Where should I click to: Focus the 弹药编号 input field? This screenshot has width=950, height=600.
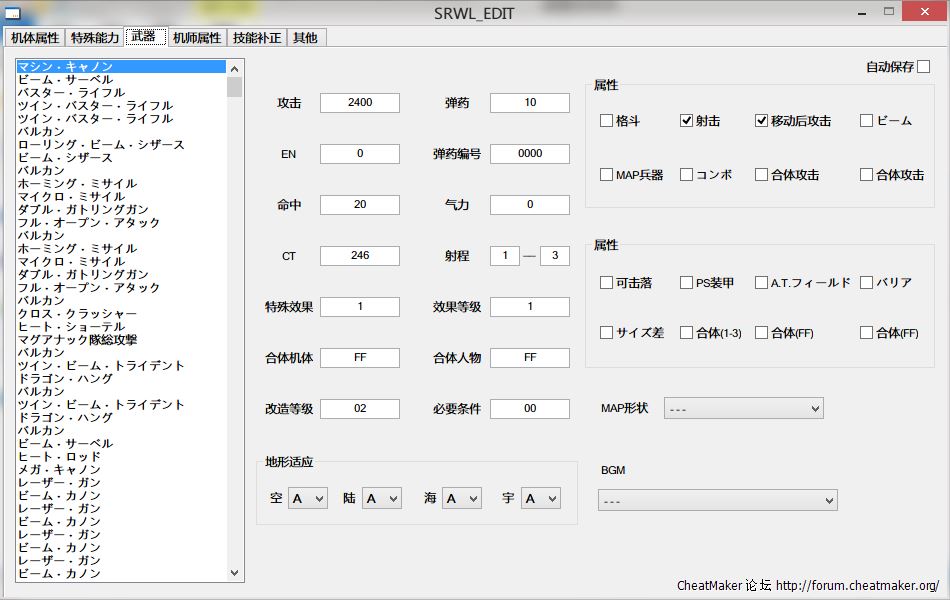tap(529, 154)
